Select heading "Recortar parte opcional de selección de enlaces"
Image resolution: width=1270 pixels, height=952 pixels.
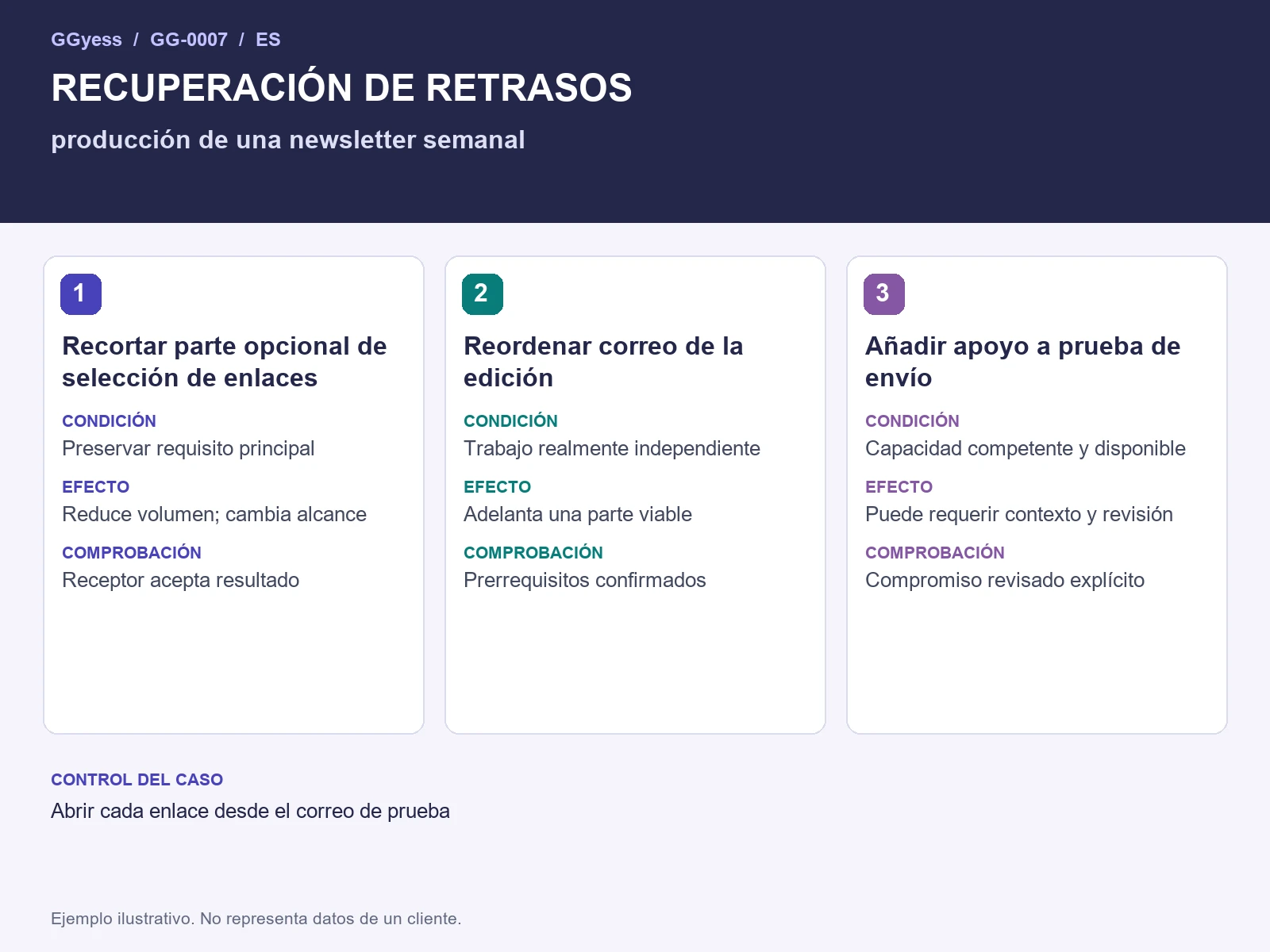[225, 362]
